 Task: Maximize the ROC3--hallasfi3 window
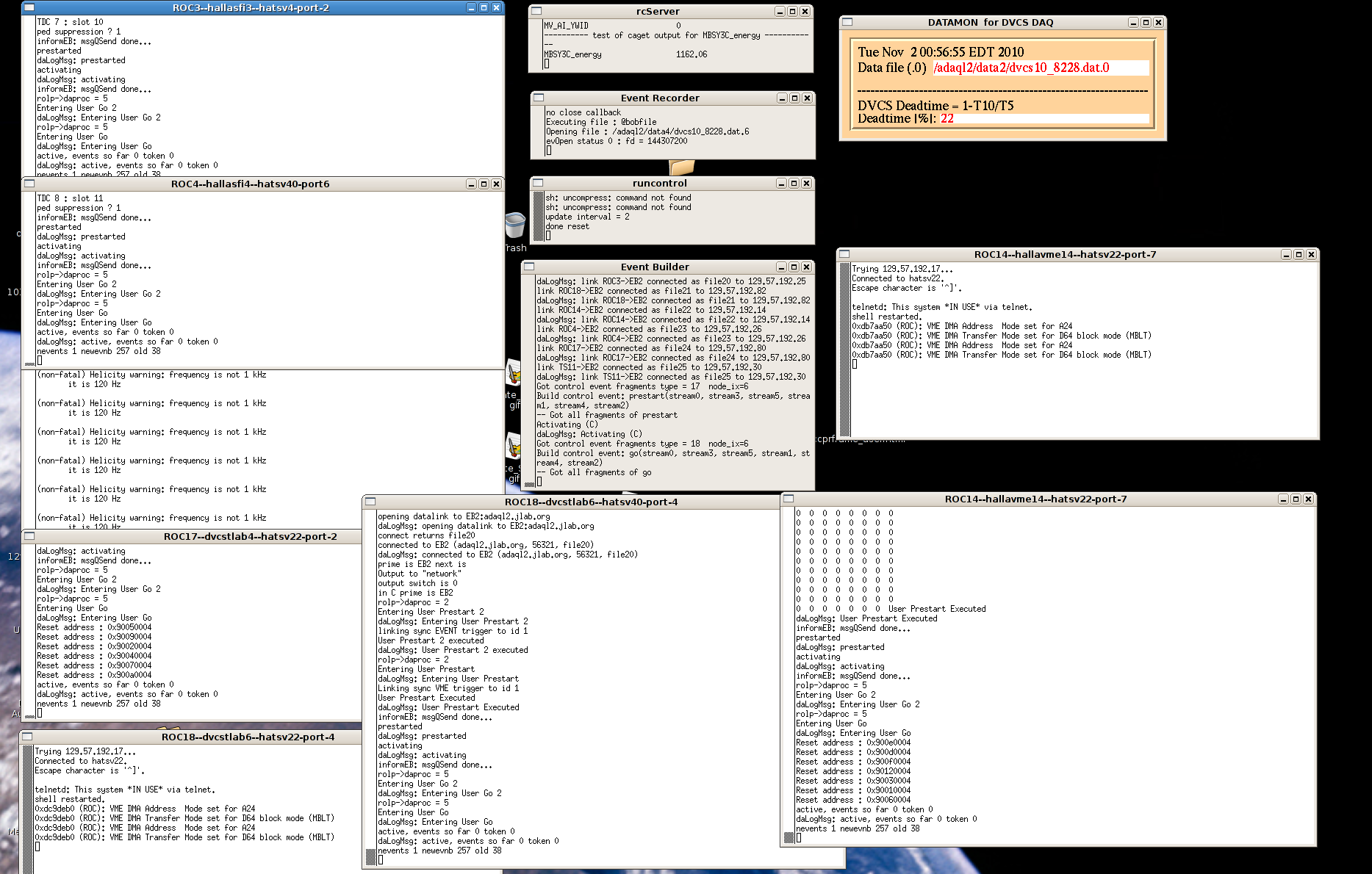484,7
